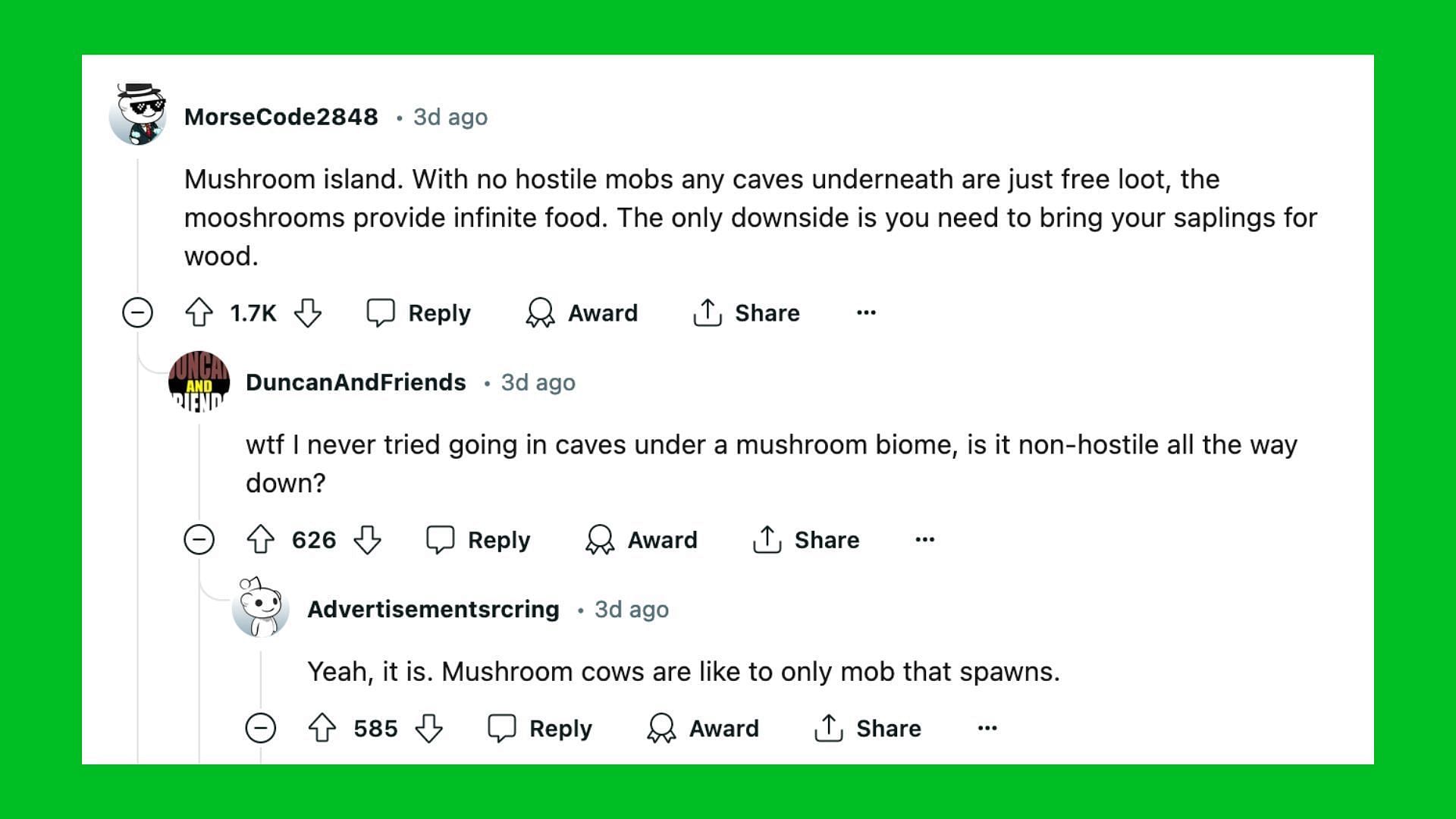This screenshot has width=1456, height=819.
Task: Award the MorseCode2848 comment
Action: pyautogui.click(x=582, y=313)
